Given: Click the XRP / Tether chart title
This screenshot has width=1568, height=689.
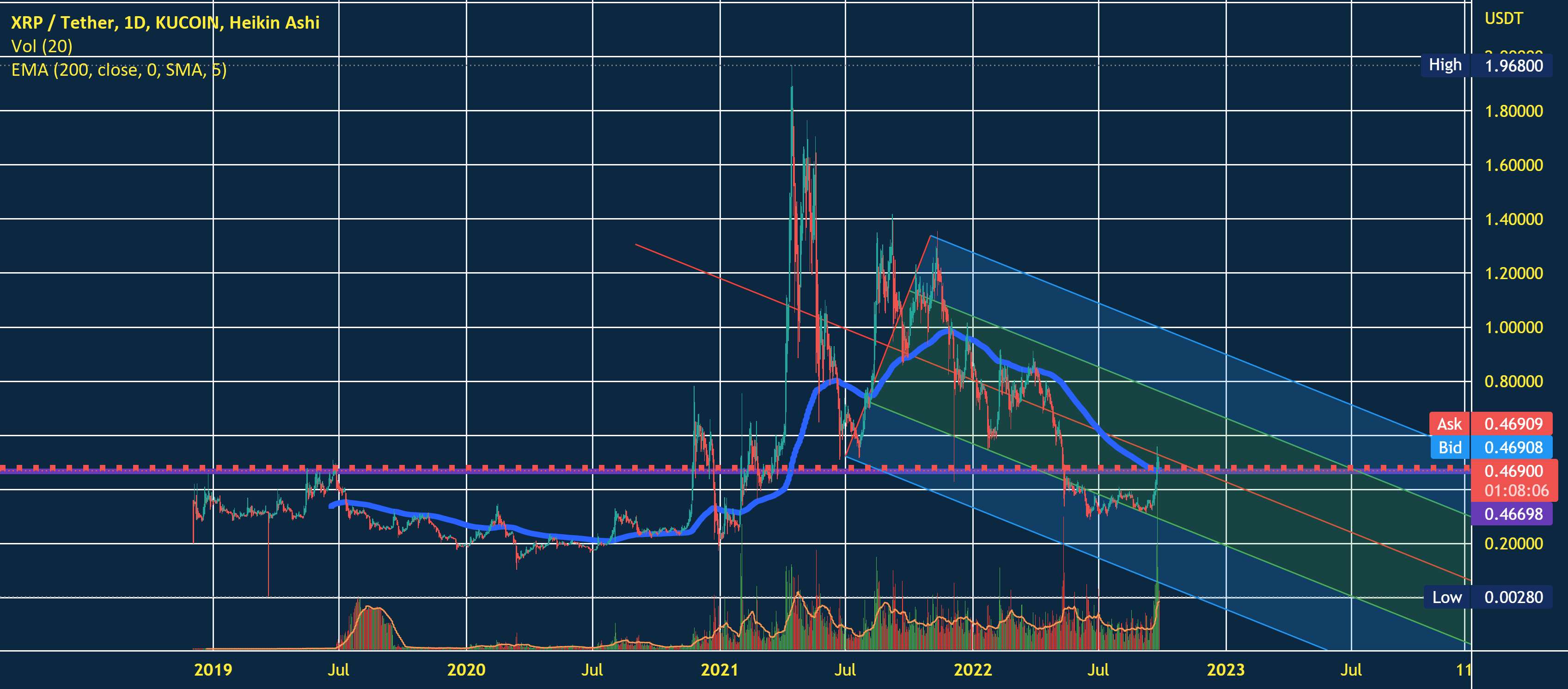Looking at the screenshot, I should [165, 23].
